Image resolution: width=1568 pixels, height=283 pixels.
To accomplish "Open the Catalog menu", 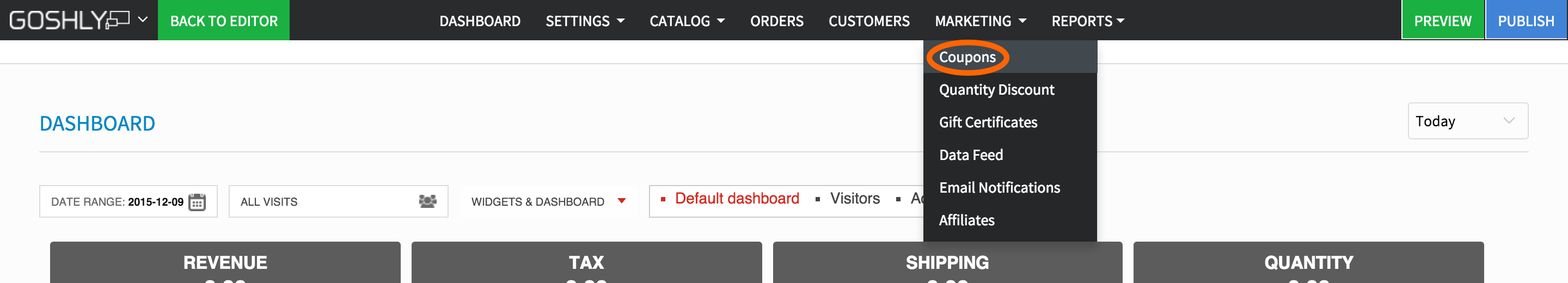I will click(687, 21).
